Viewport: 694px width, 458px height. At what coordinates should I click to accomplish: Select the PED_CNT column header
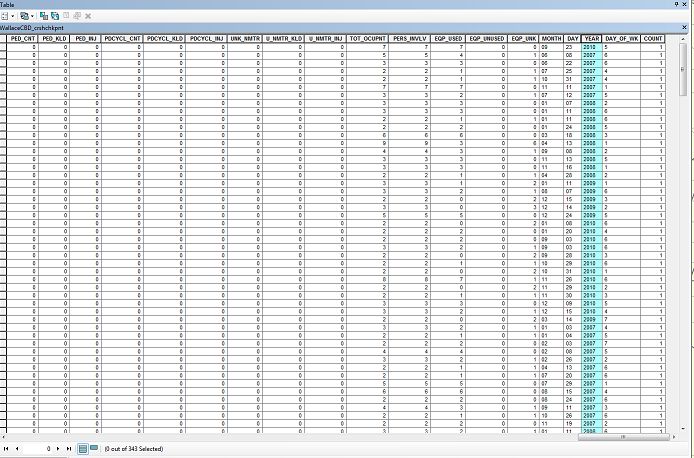click(x=23, y=39)
